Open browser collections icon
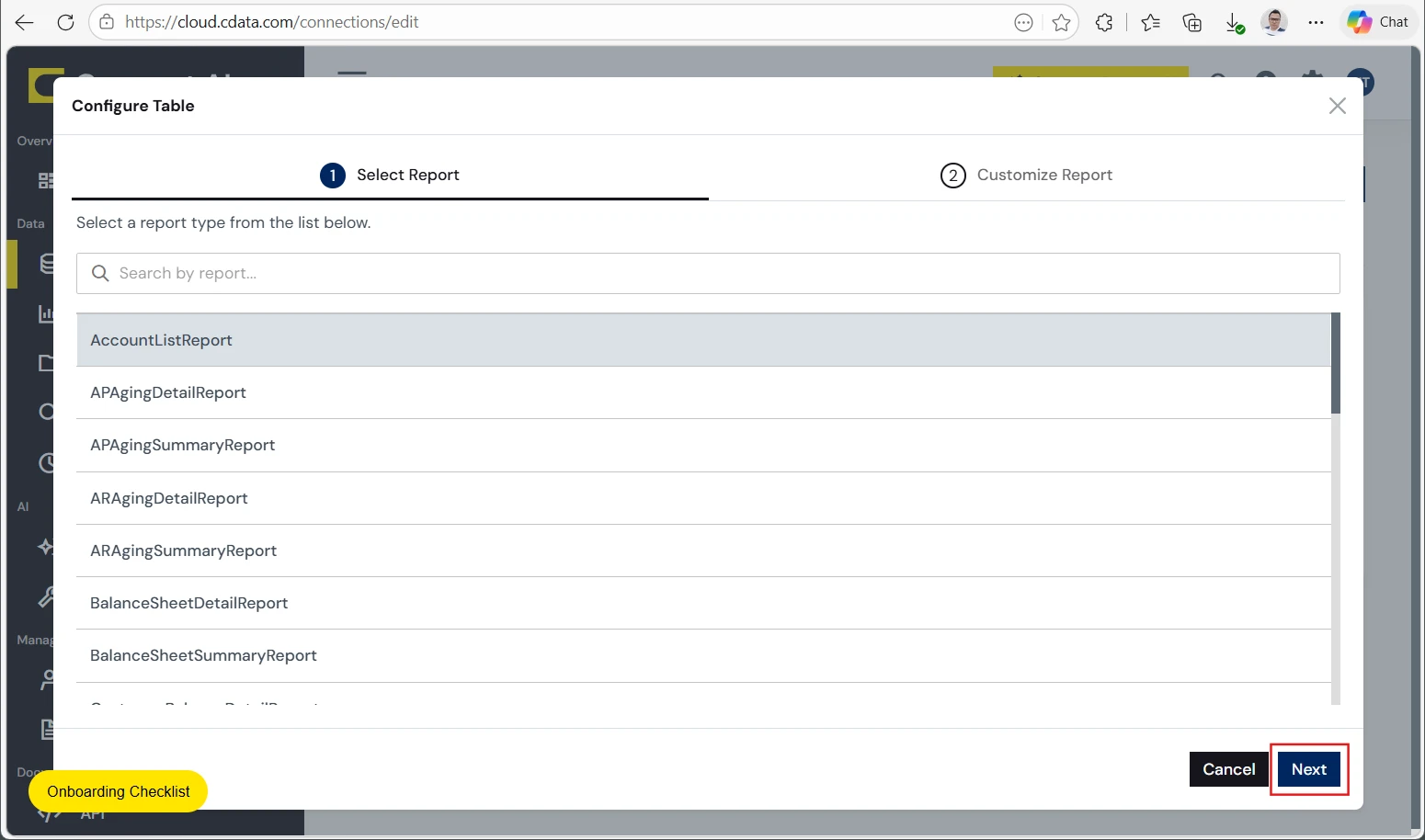 (1192, 23)
